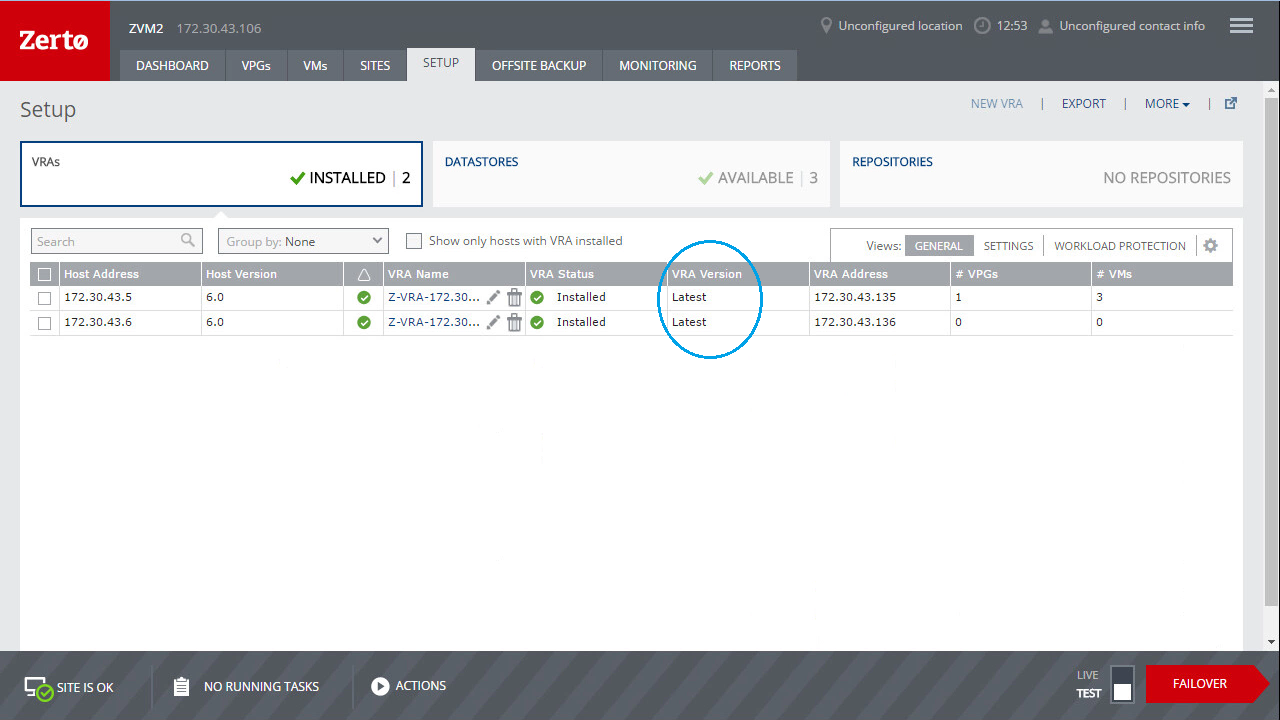The image size is (1280, 720).
Task: Click the search magnifier icon
Action: pyautogui.click(x=188, y=241)
